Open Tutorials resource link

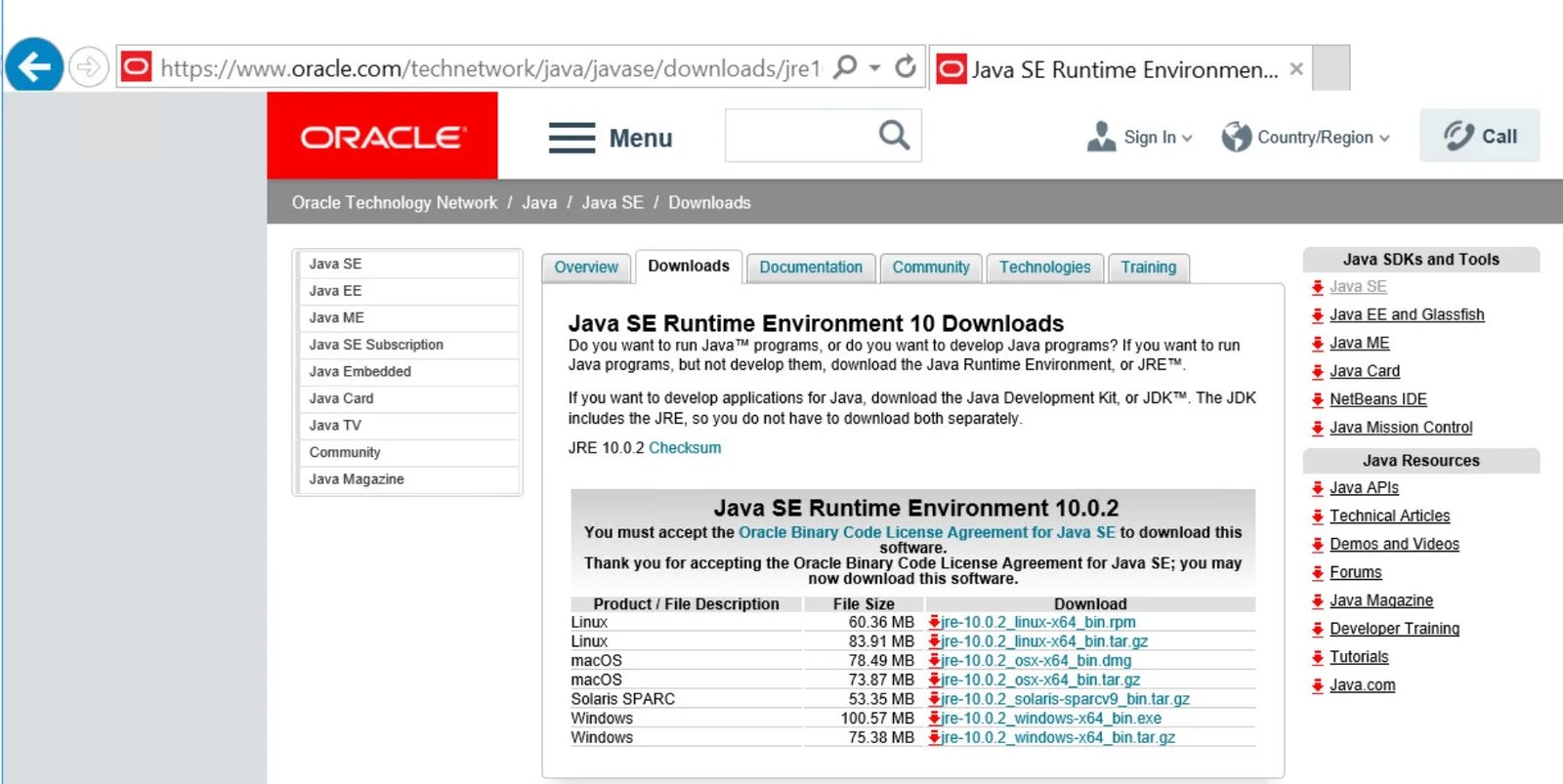(1359, 657)
